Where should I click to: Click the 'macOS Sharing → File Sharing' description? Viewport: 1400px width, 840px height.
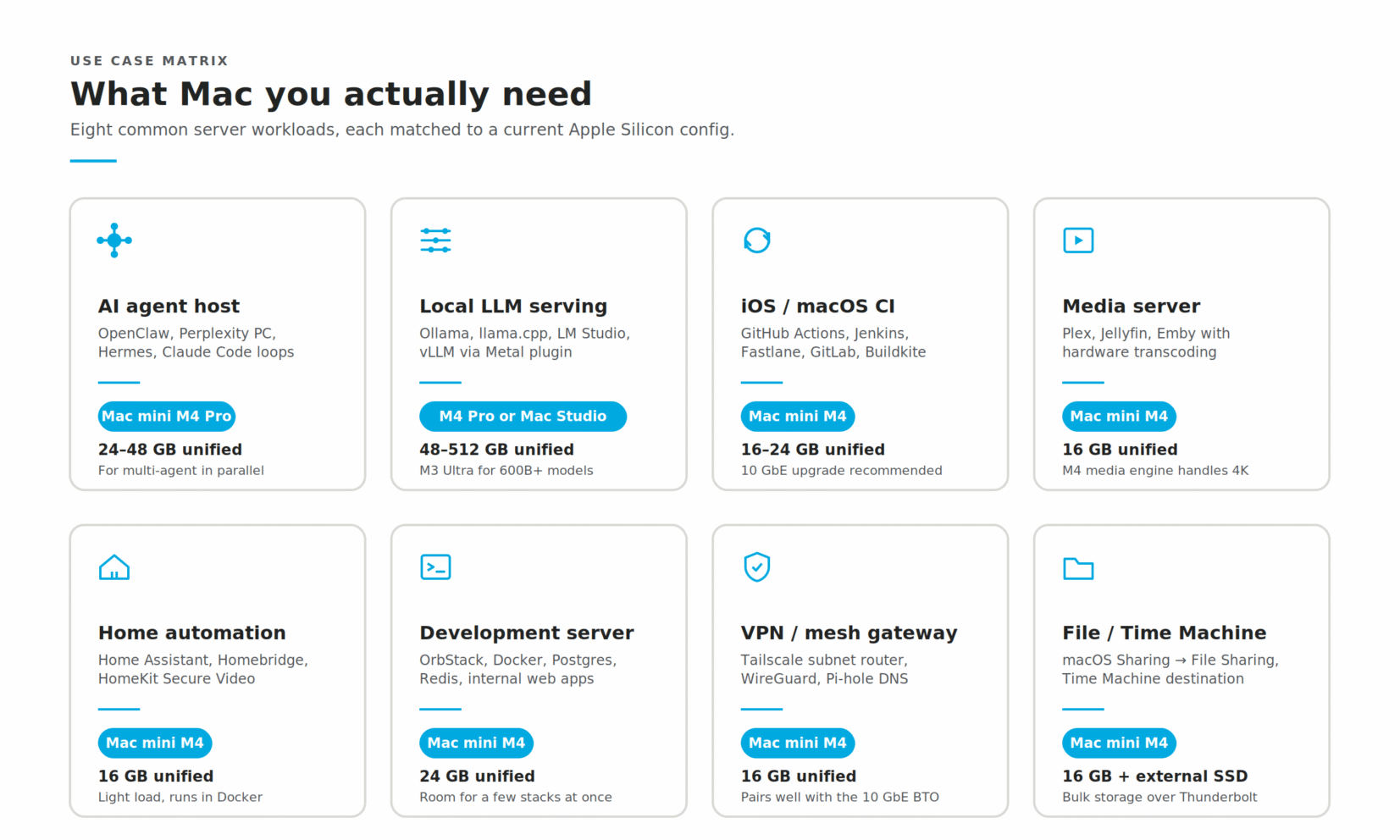coord(1170,660)
